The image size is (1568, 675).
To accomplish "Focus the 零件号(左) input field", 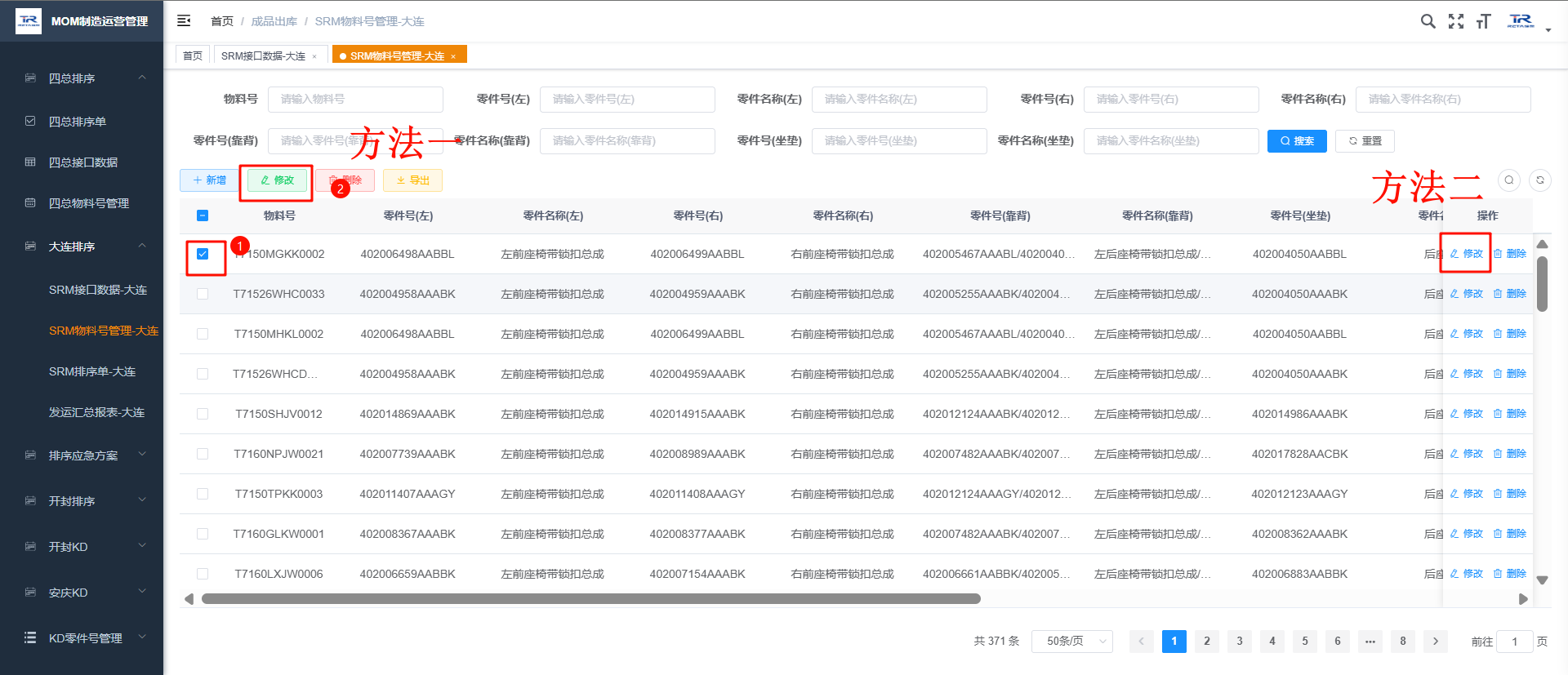I will click(627, 99).
